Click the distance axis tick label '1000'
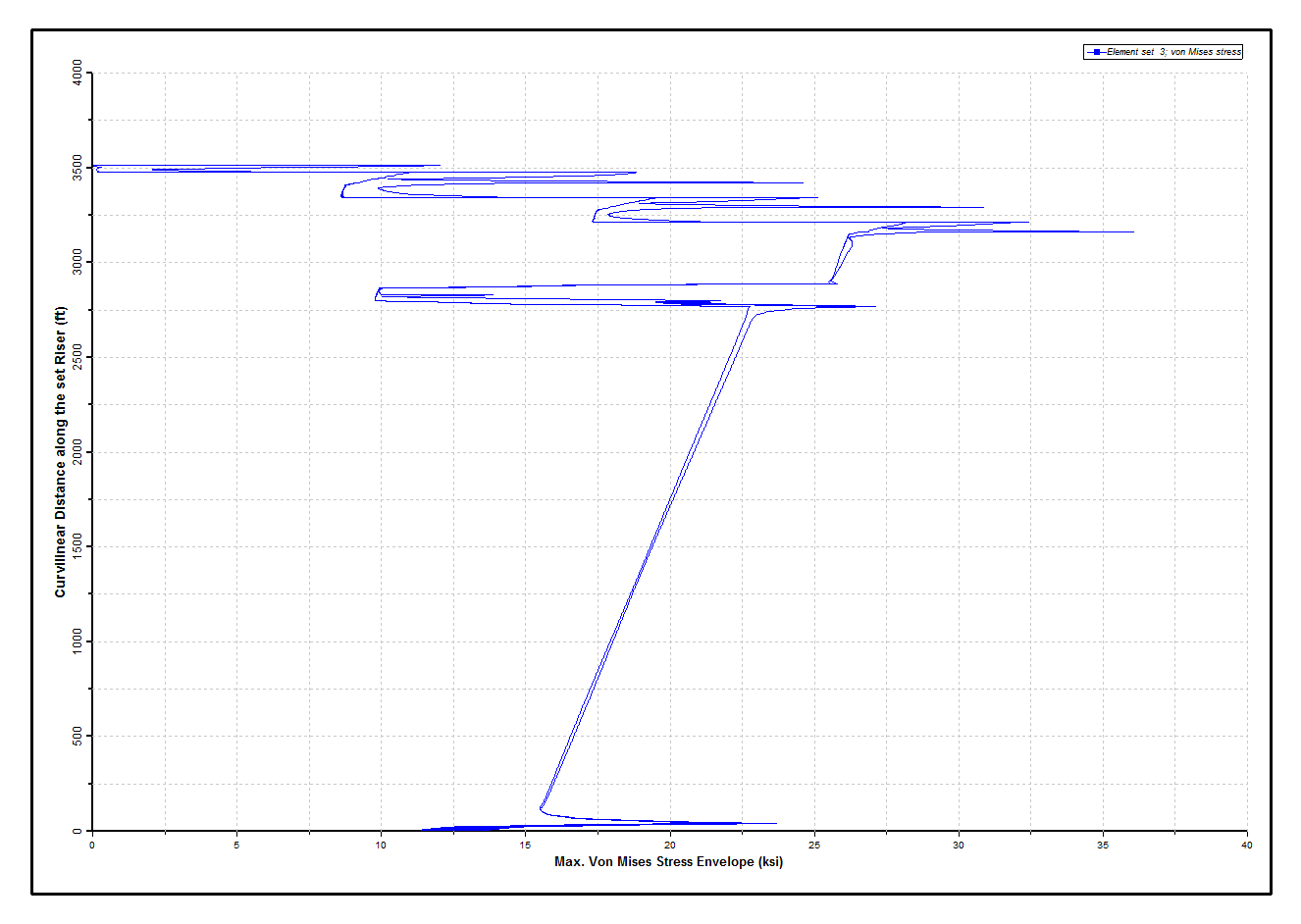Screen dimensions: 1301x924 tap(78, 642)
